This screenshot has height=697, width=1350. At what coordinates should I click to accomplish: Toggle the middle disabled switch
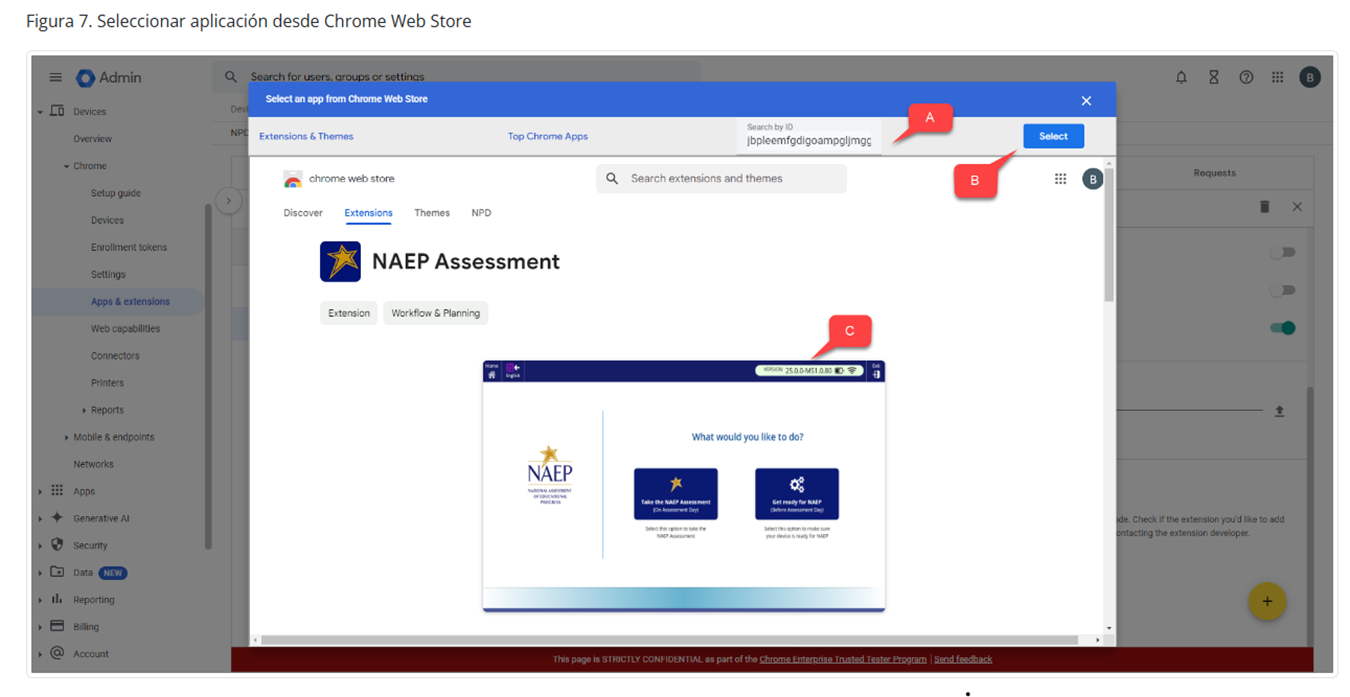click(1282, 290)
